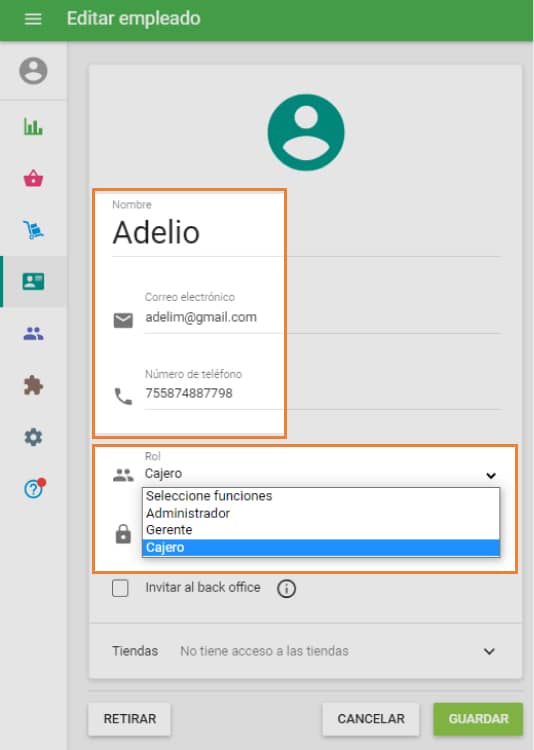The height and width of the screenshot is (750, 534).
Task: Go to items via shopping basket icon
Action: coord(33,178)
